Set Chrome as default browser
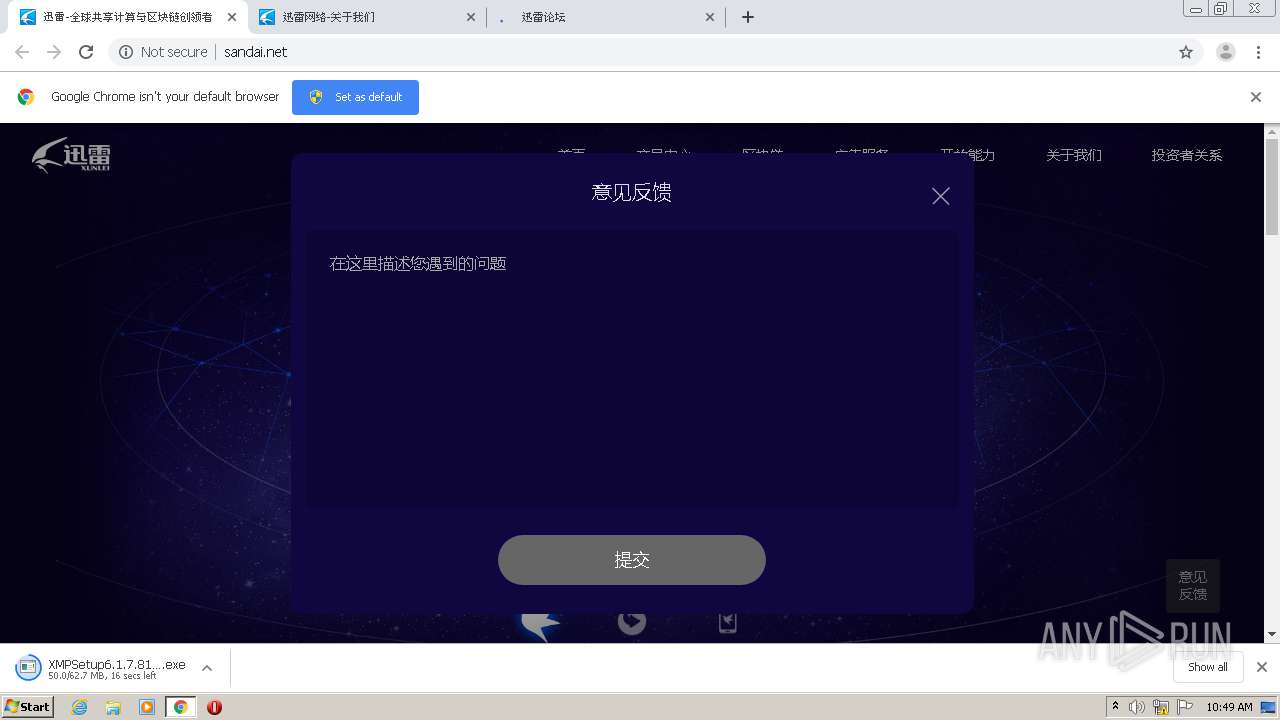1280x720 pixels. pyautogui.click(x=355, y=97)
